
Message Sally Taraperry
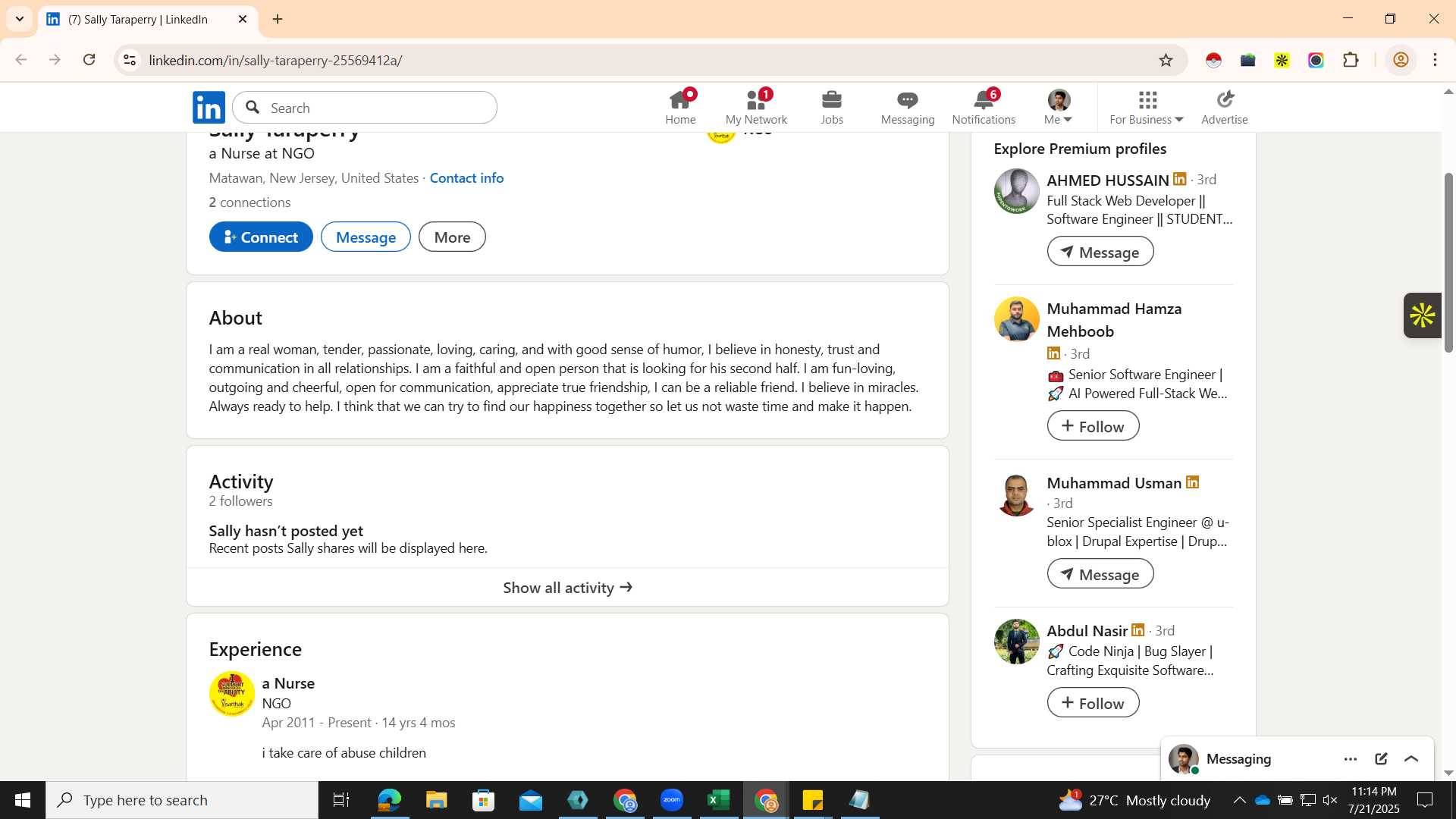(x=366, y=237)
